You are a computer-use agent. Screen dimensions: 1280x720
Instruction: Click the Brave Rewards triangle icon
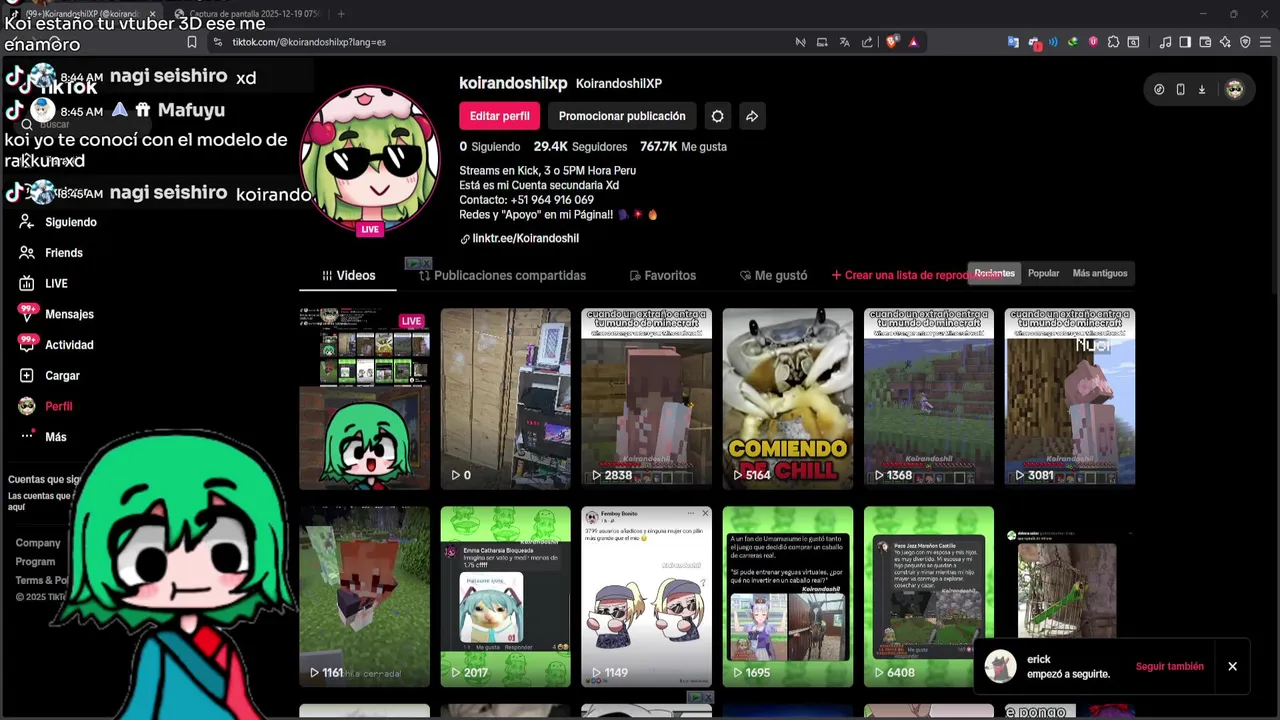point(913,42)
